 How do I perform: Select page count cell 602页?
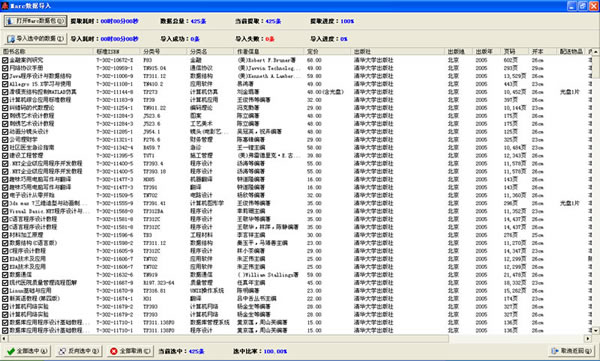click(x=510, y=60)
